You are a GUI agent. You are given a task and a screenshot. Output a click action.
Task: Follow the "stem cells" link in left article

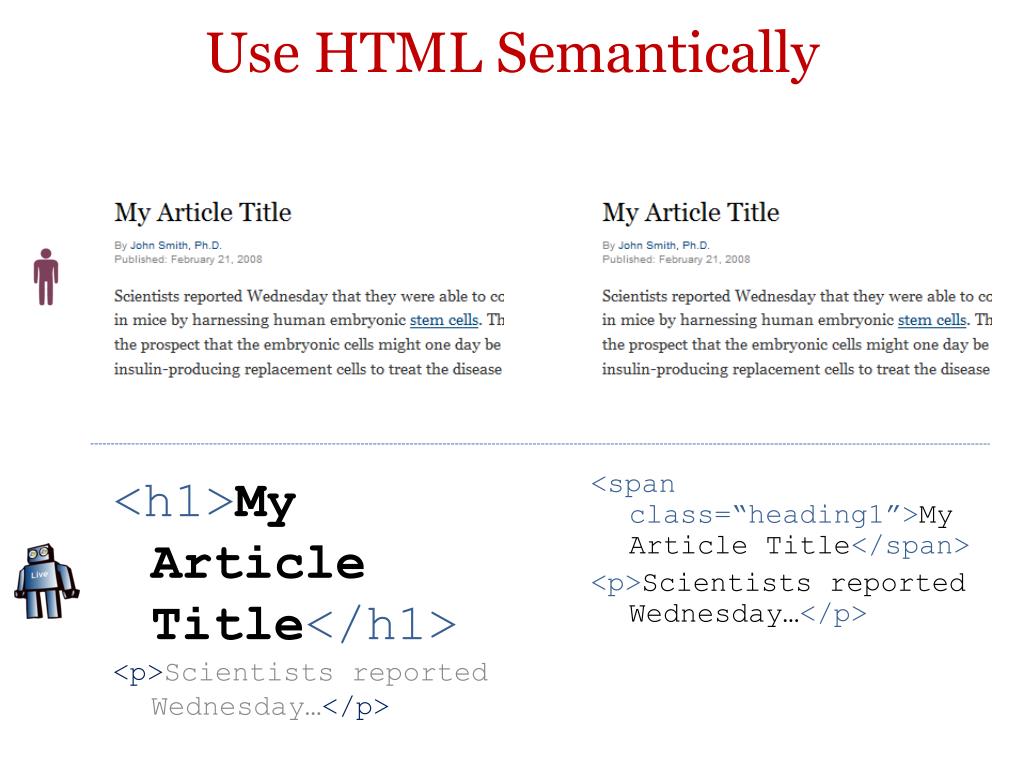444,320
